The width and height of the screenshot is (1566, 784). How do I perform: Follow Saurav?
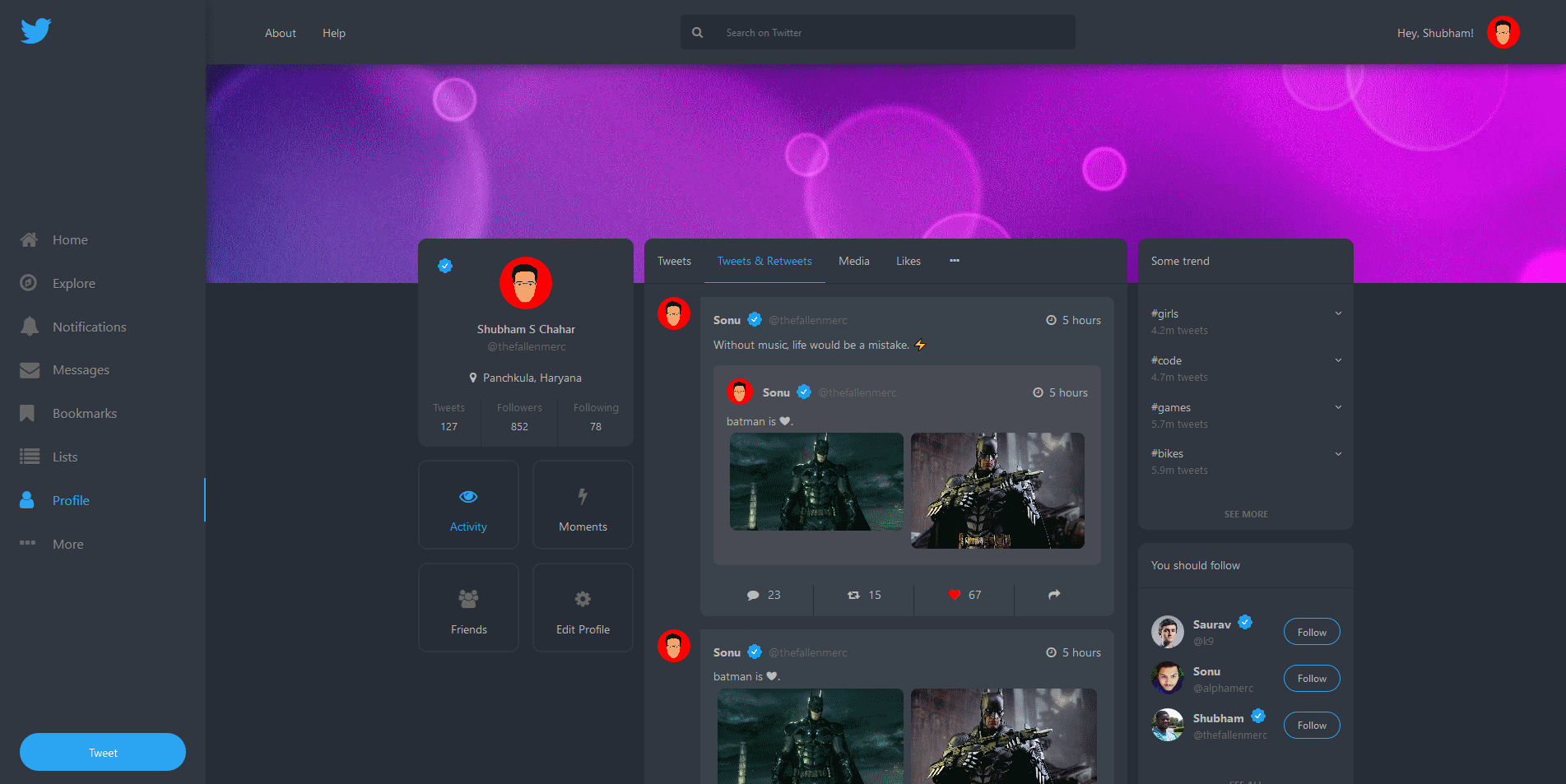1312,632
